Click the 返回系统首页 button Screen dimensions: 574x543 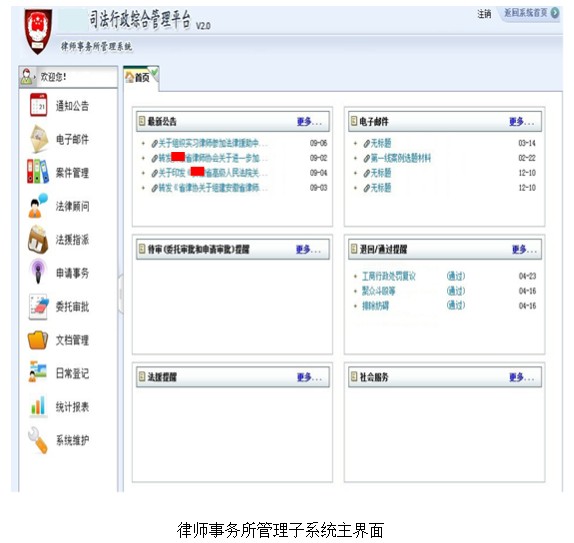[530, 13]
